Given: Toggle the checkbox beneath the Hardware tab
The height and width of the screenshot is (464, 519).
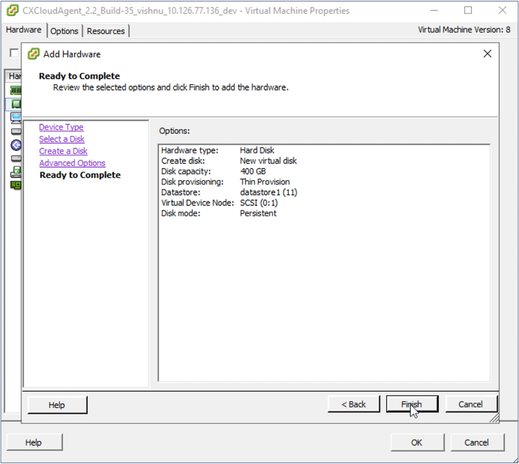Looking at the screenshot, I should coord(14,53).
